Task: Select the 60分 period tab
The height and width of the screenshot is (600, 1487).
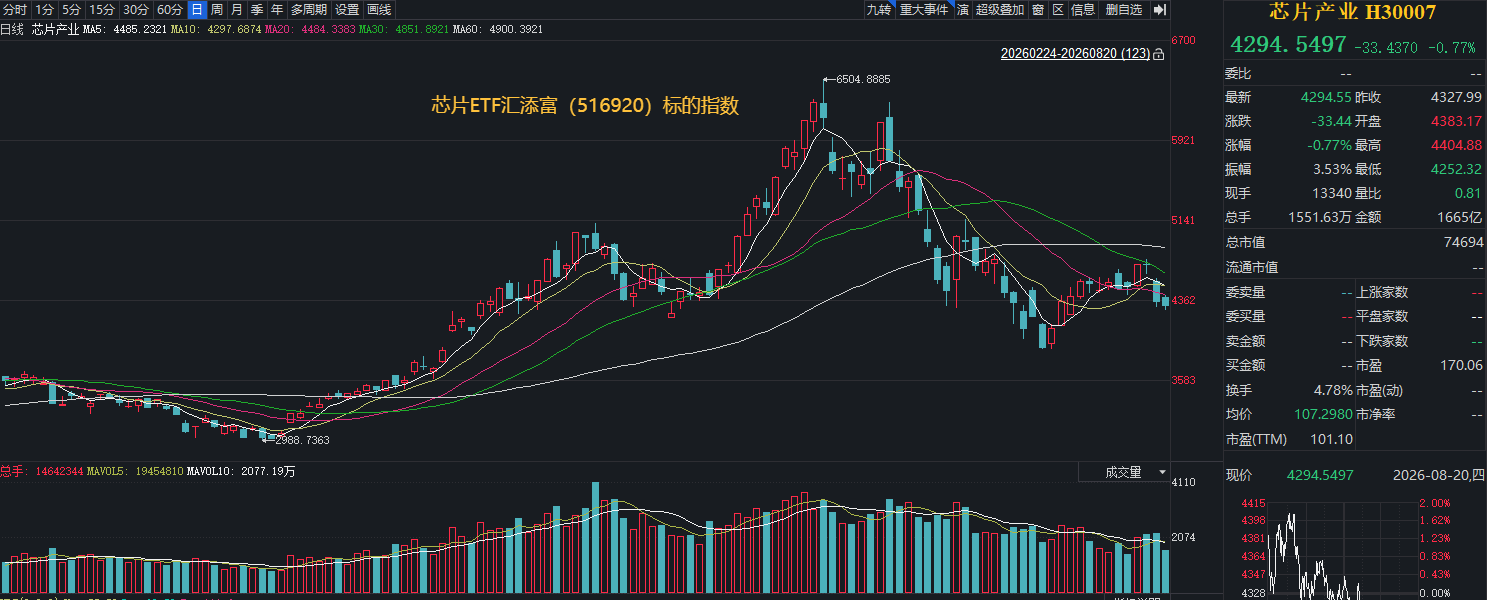Action: 169,9
